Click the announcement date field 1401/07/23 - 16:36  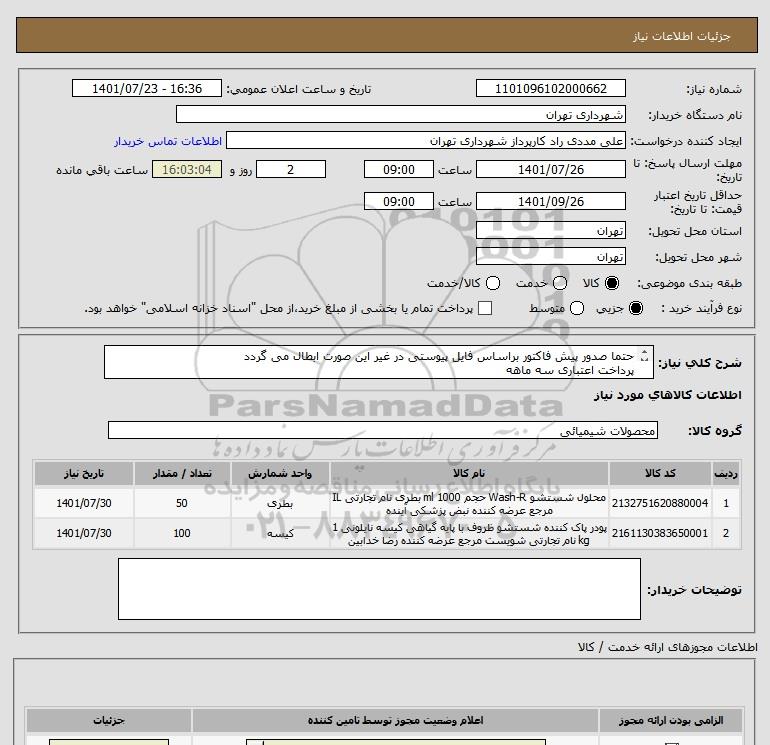pyautogui.click(x=147, y=88)
